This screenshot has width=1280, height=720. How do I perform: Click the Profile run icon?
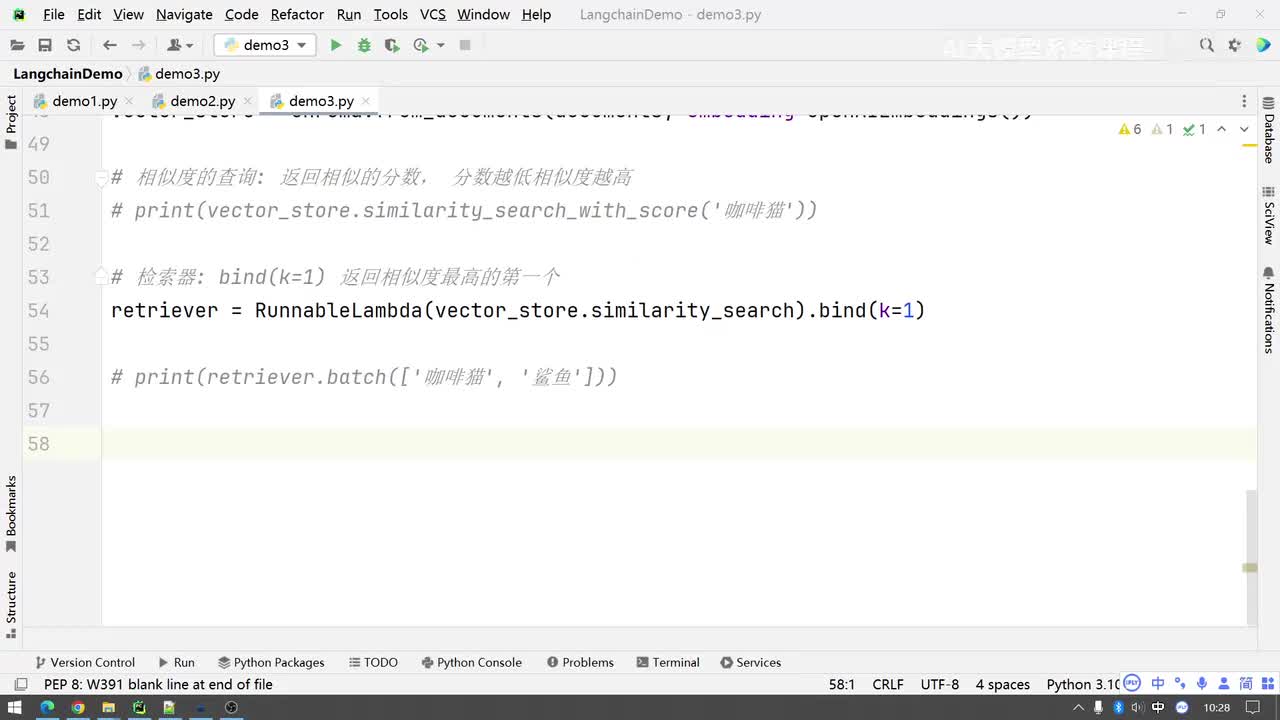click(421, 45)
